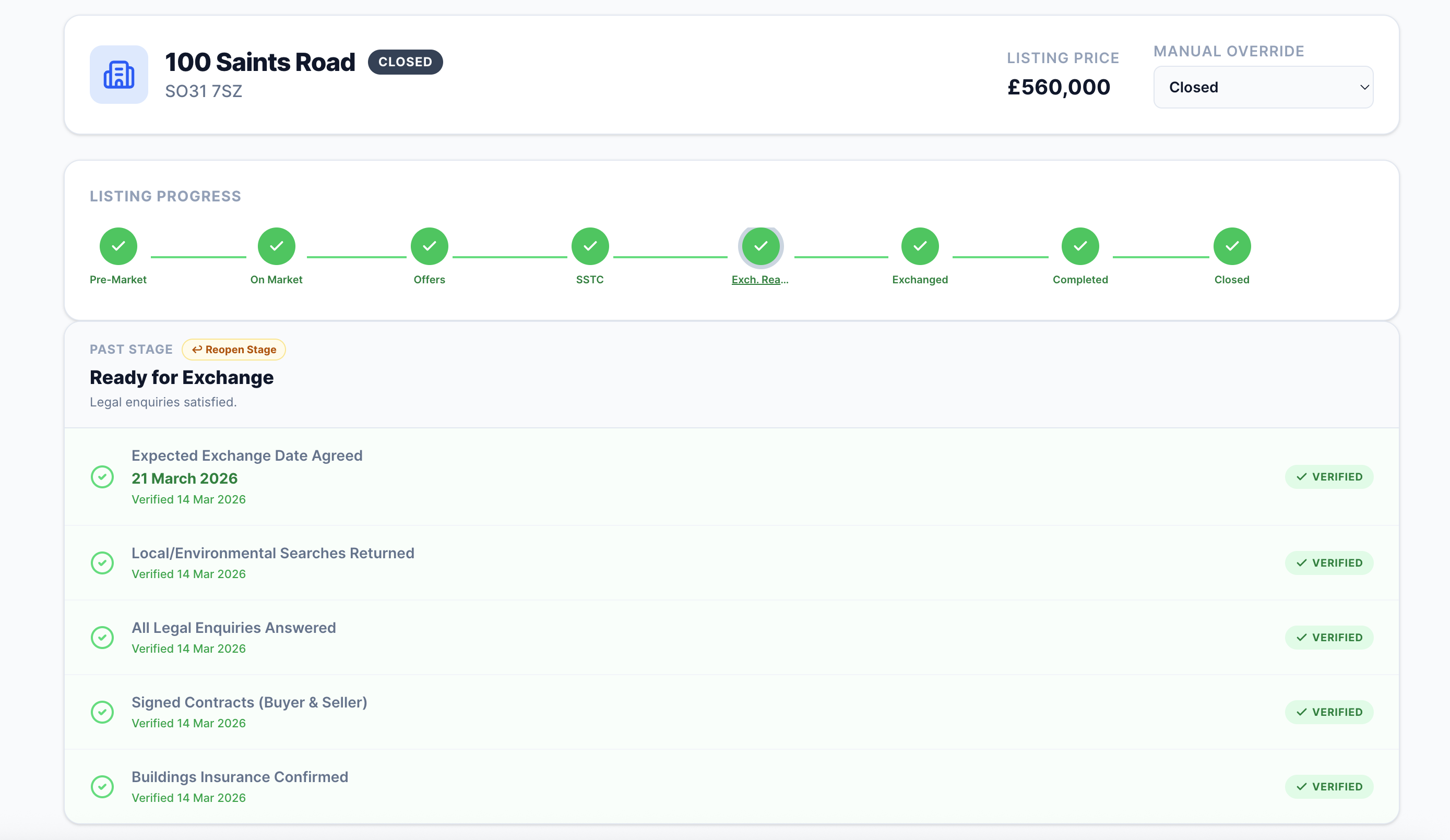Screen dimensions: 1450x840
Task: Click the VERIFIED badge on Signed Contracts row
Action: (1329, 712)
